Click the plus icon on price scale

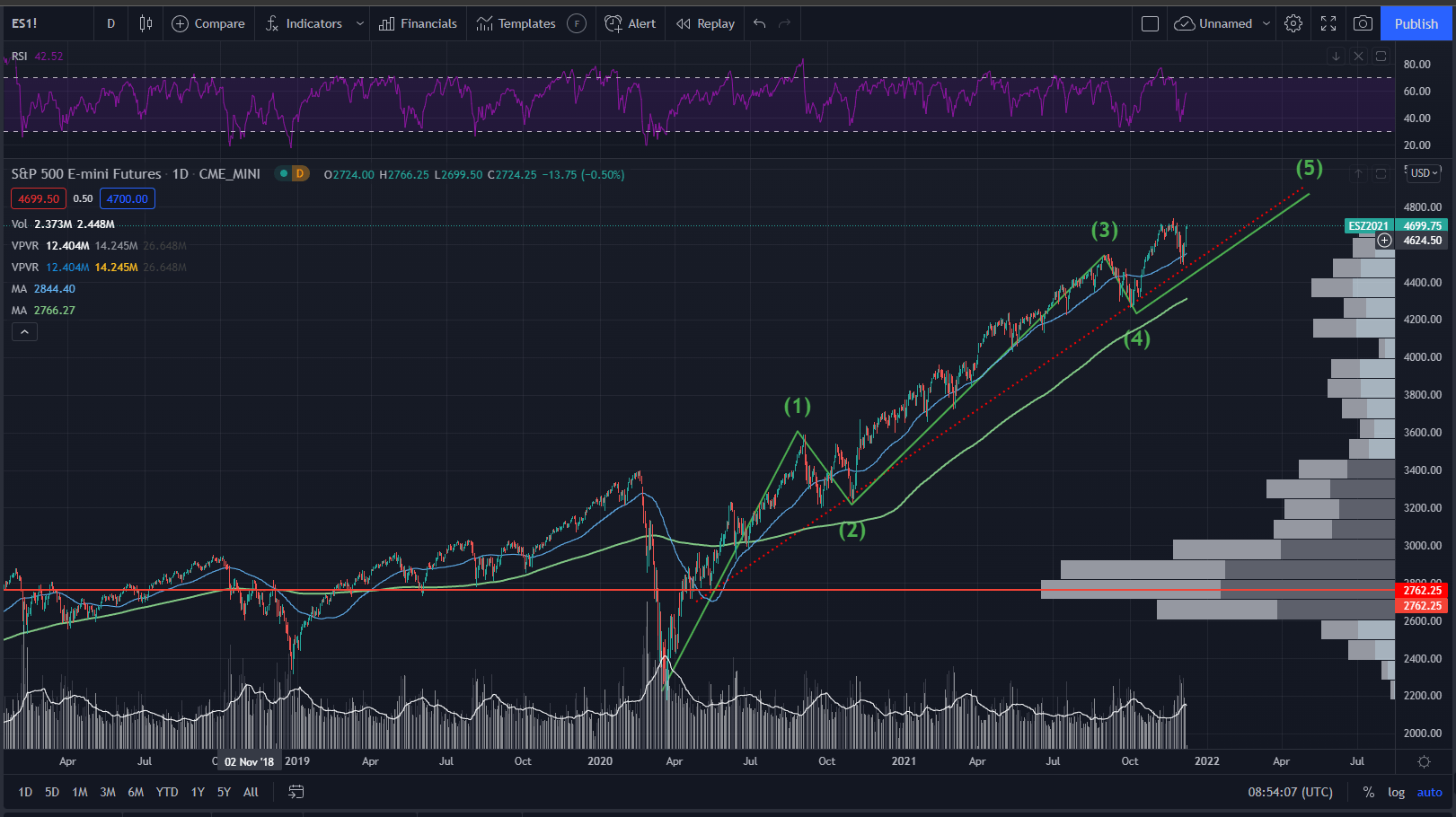1385,240
